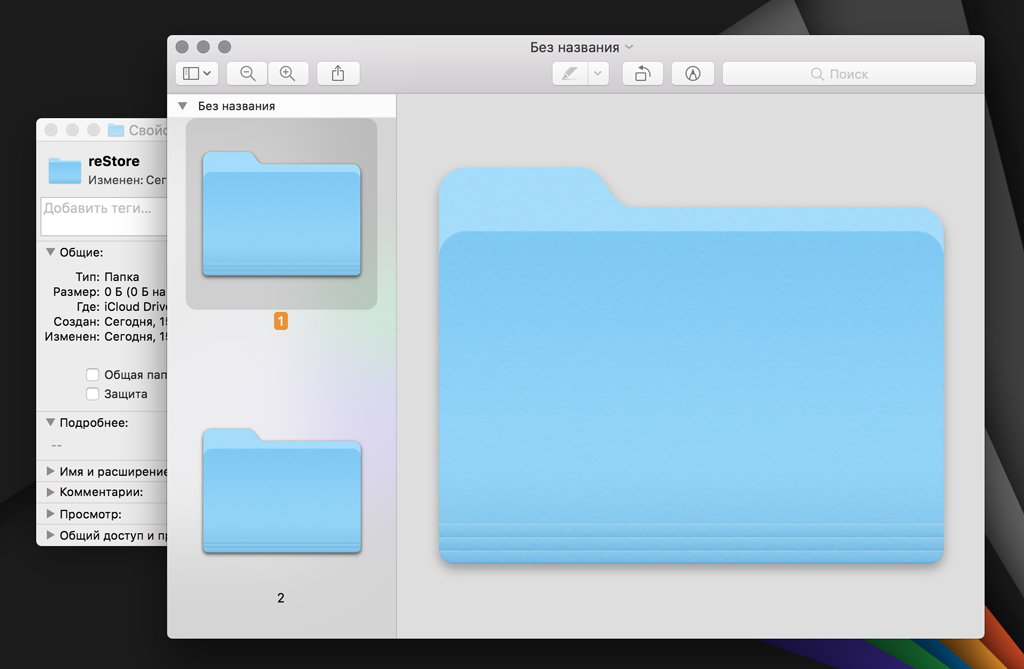Click the reStore folder name

114,161
